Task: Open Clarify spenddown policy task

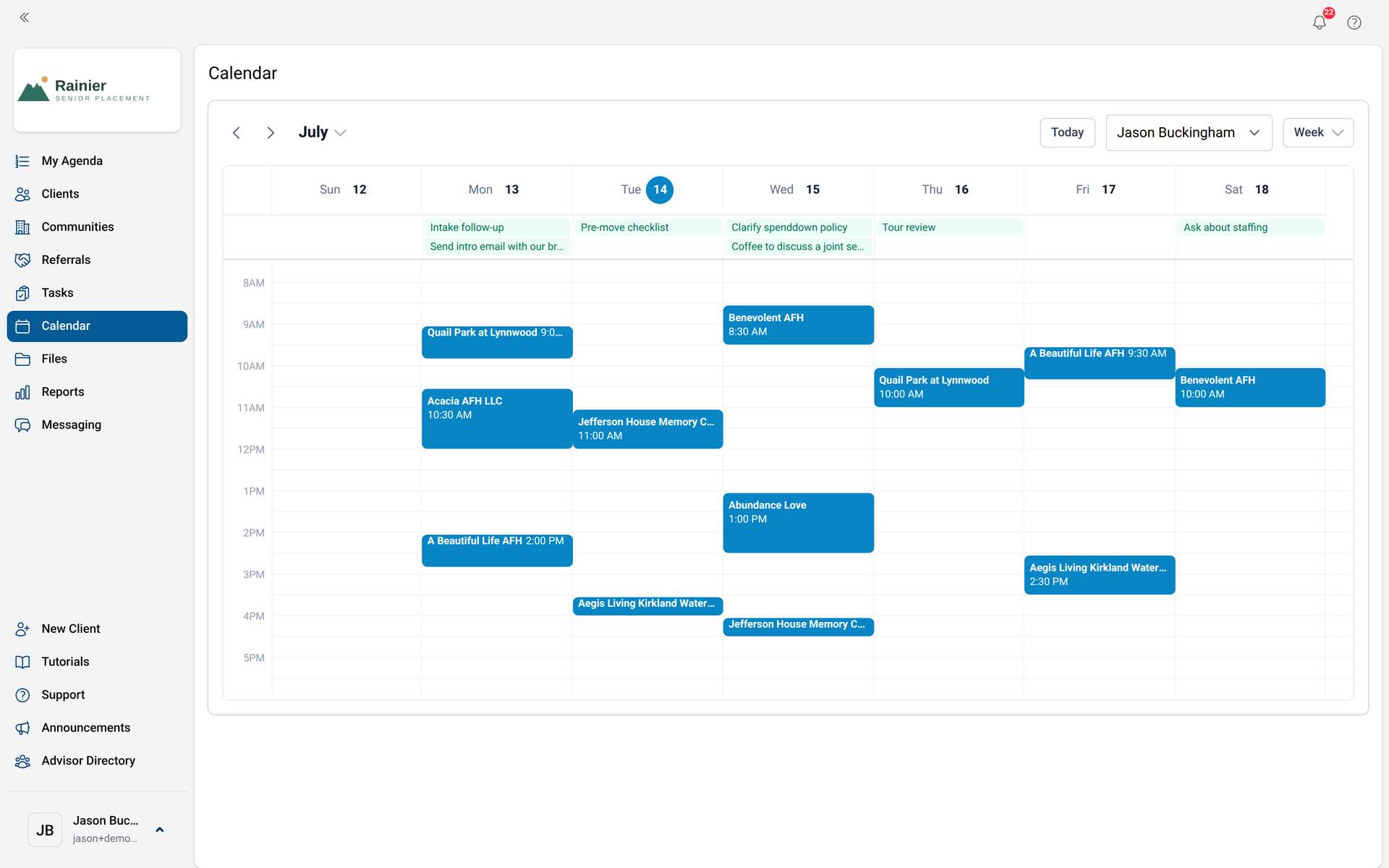Action: tap(799, 227)
